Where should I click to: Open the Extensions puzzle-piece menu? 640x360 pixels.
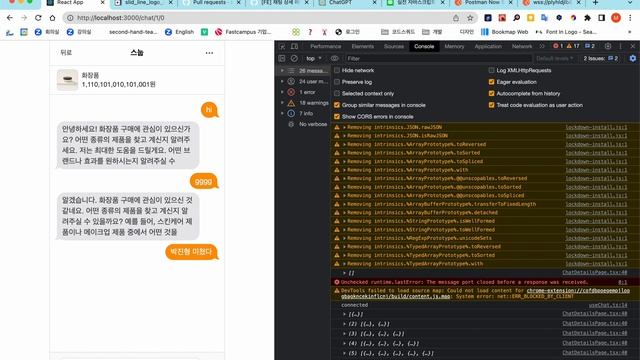click(587, 18)
